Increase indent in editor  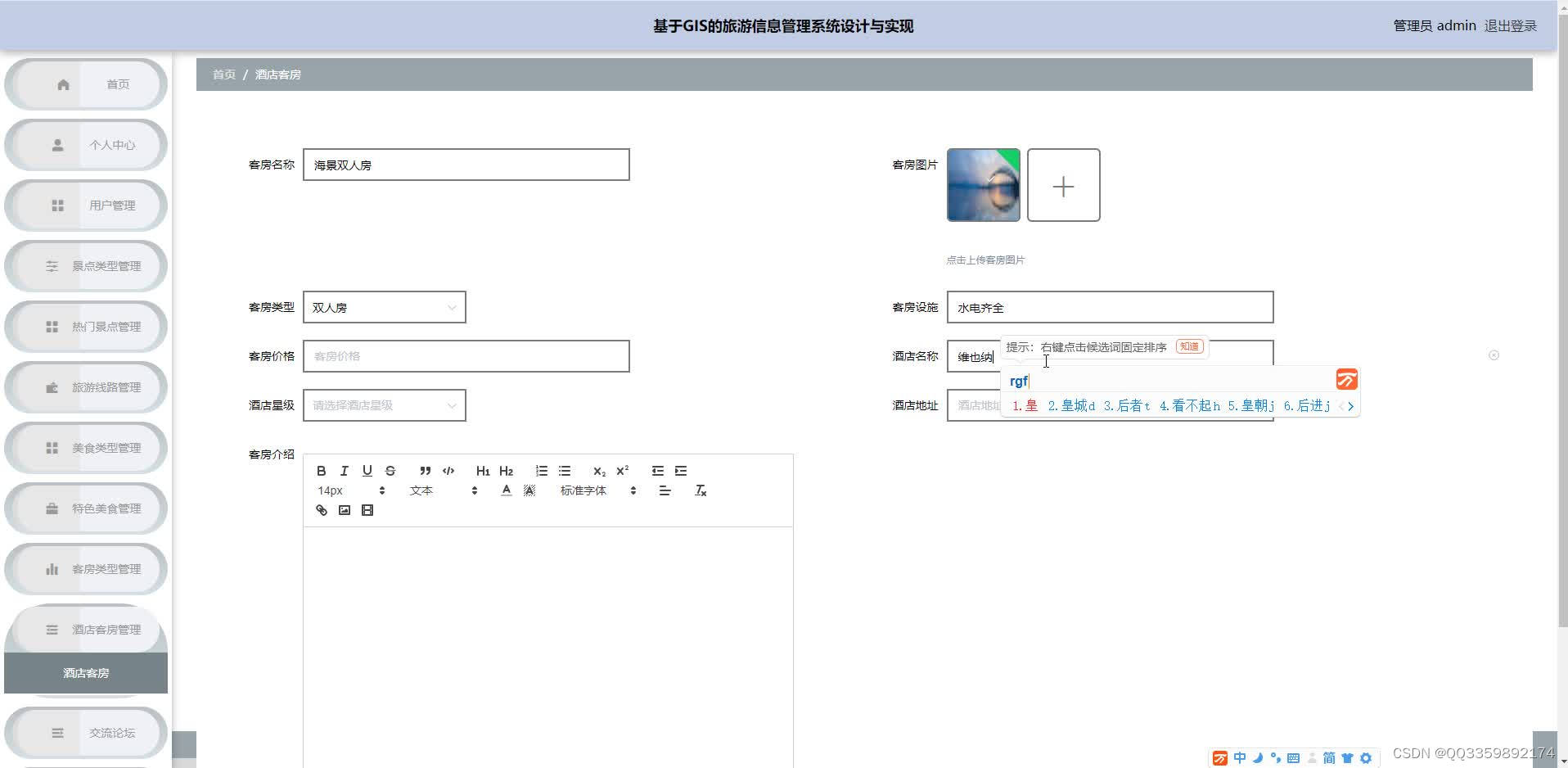click(680, 471)
